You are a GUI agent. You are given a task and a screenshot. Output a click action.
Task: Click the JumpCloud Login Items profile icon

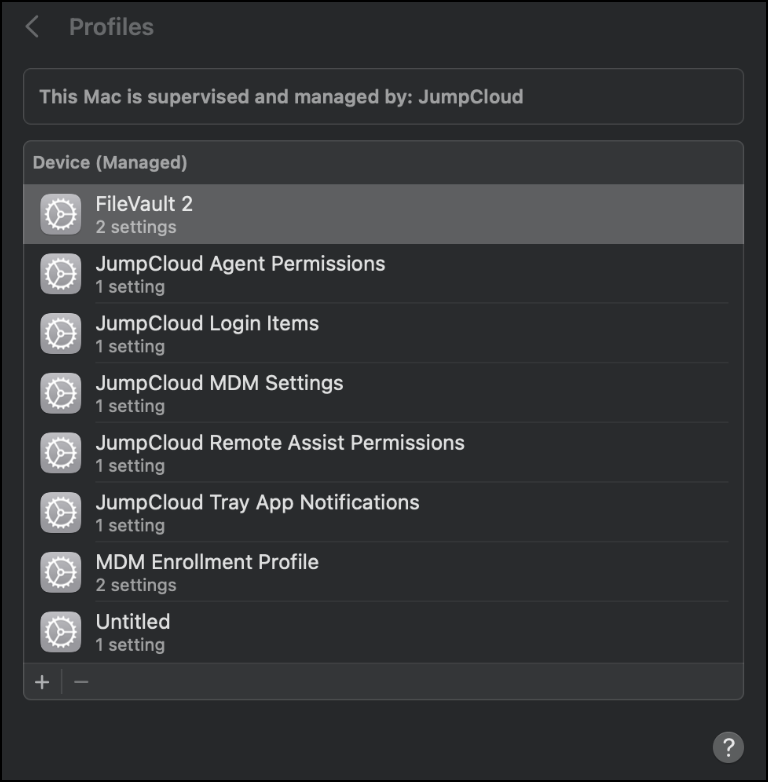61,334
